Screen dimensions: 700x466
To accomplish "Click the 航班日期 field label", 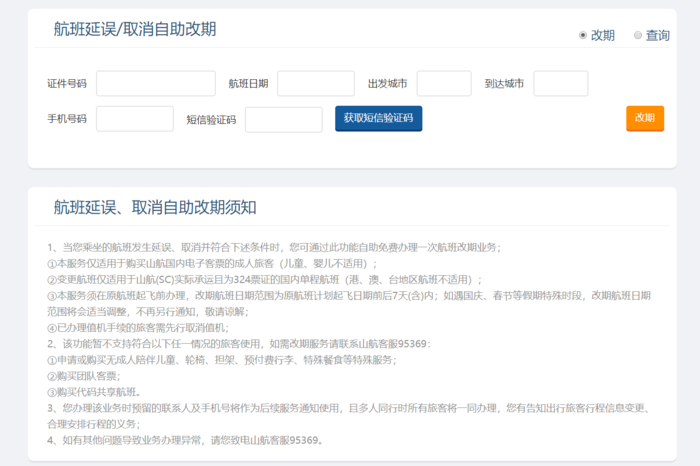I will pos(248,84).
